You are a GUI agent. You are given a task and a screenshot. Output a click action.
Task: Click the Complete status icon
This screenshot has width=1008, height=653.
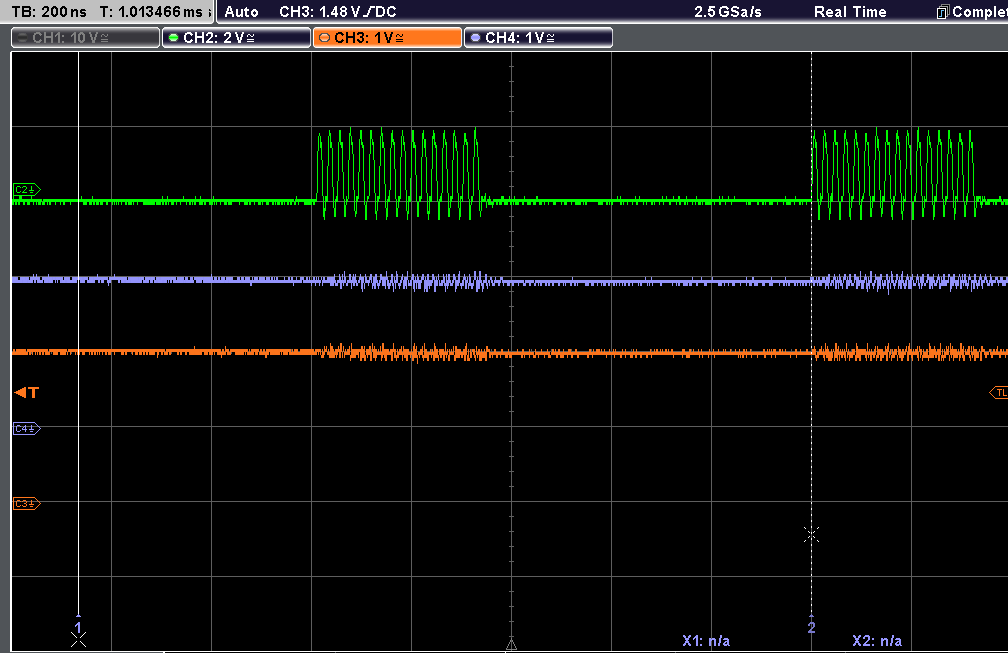pyautogui.click(x=942, y=12)
